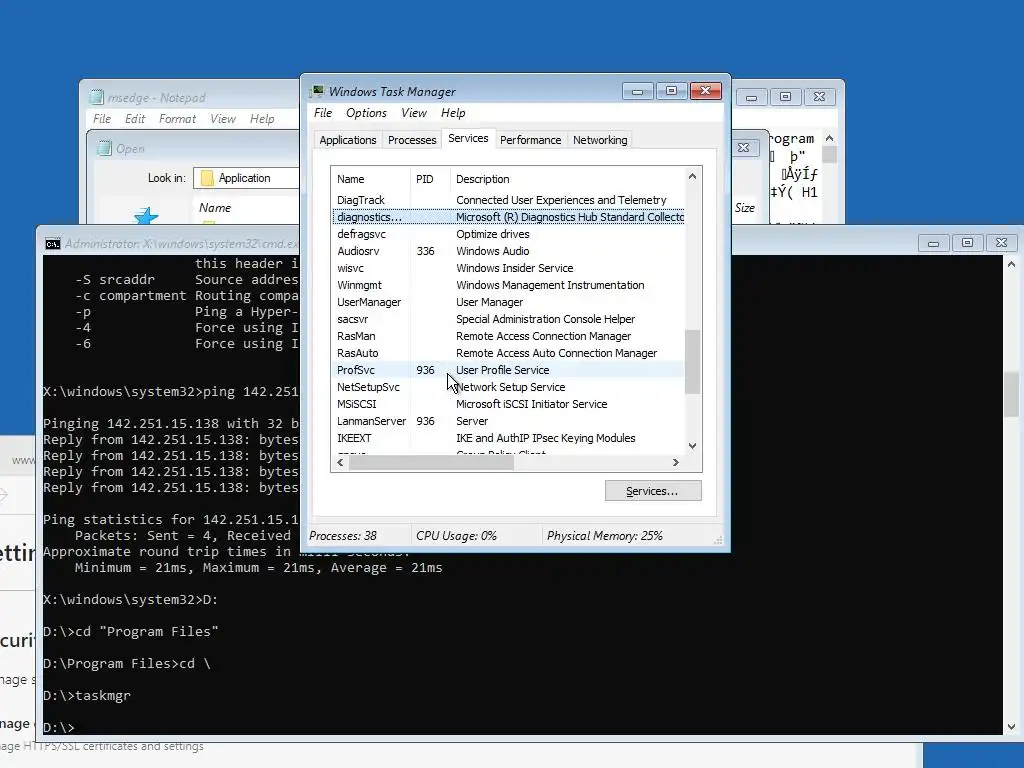The width and height of the screenshot is (1024, 768).
Task: Click the Size column in Open dialog
Action: pyautogui.click(x=744, y=208)
